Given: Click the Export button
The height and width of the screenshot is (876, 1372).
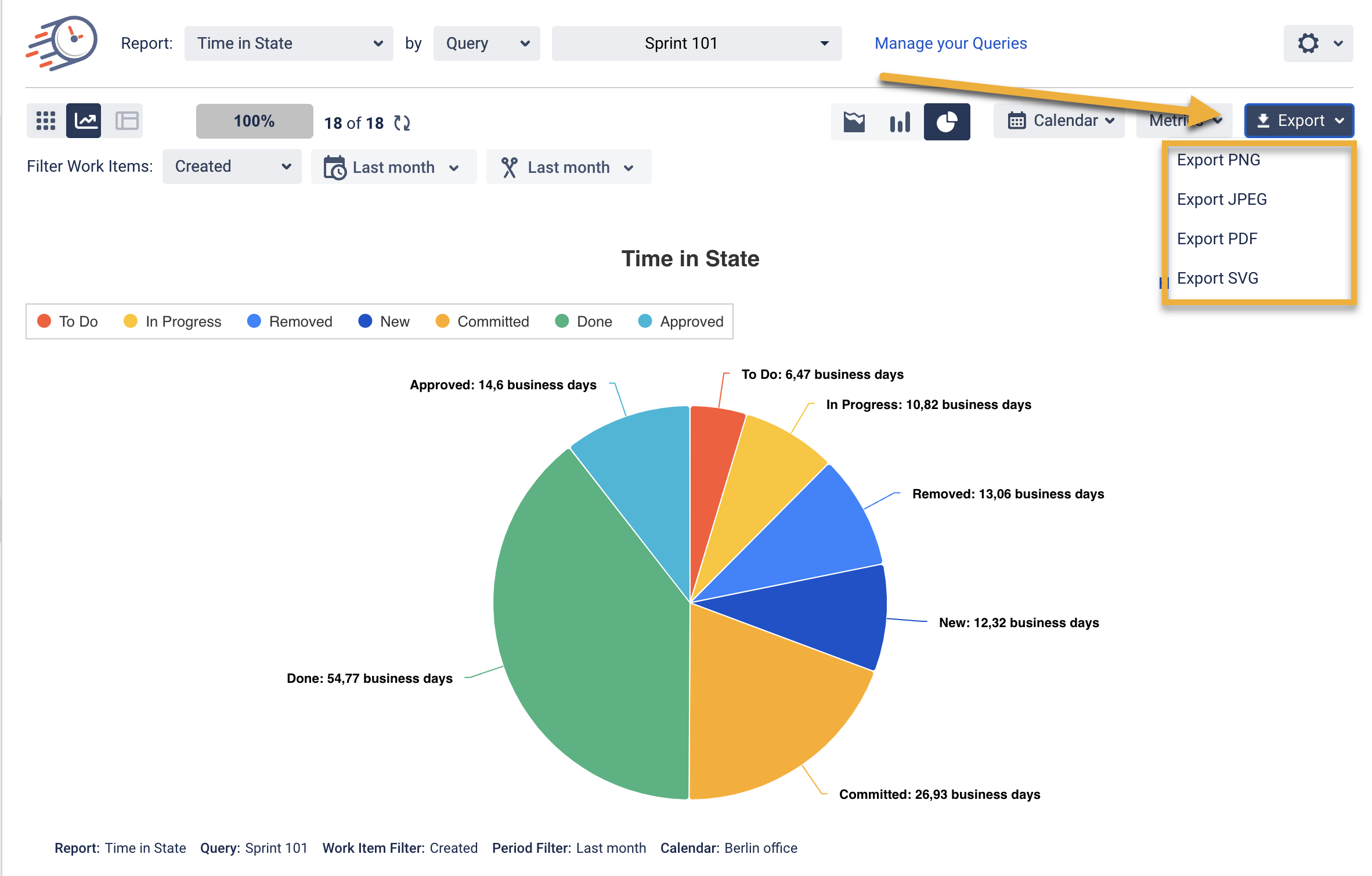Looking at the screenshot, I should [x=1299, y=121].
